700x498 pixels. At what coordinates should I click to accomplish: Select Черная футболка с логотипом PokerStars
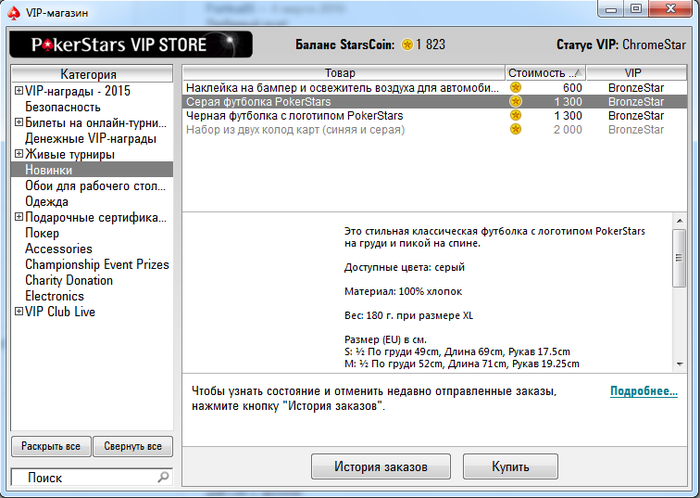434,116
